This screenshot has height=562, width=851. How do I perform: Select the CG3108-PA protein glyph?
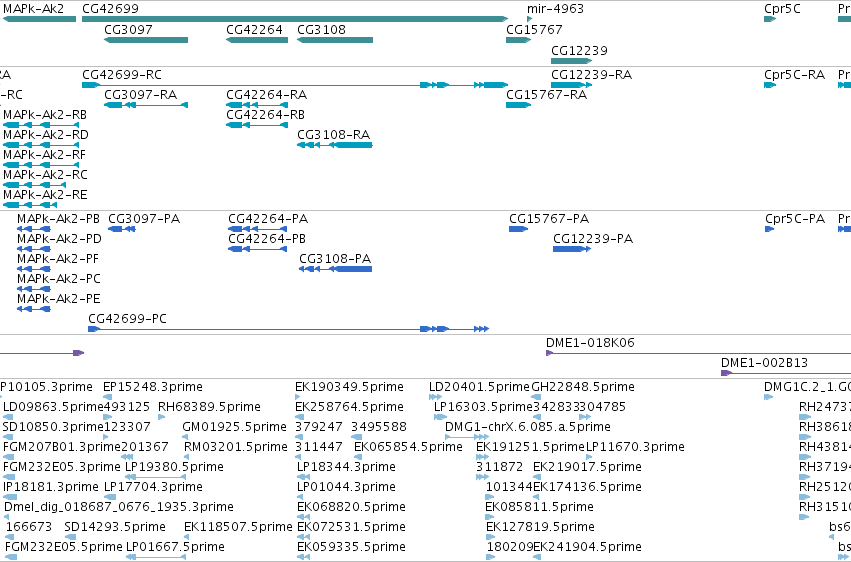coord(335,269)
